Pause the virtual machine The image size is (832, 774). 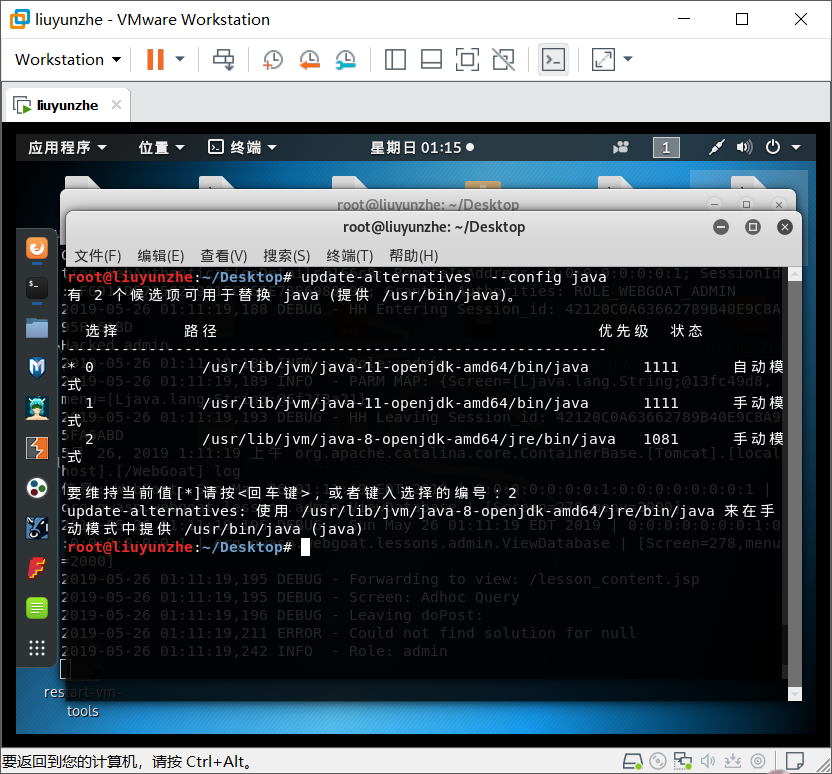click(155, 59)
